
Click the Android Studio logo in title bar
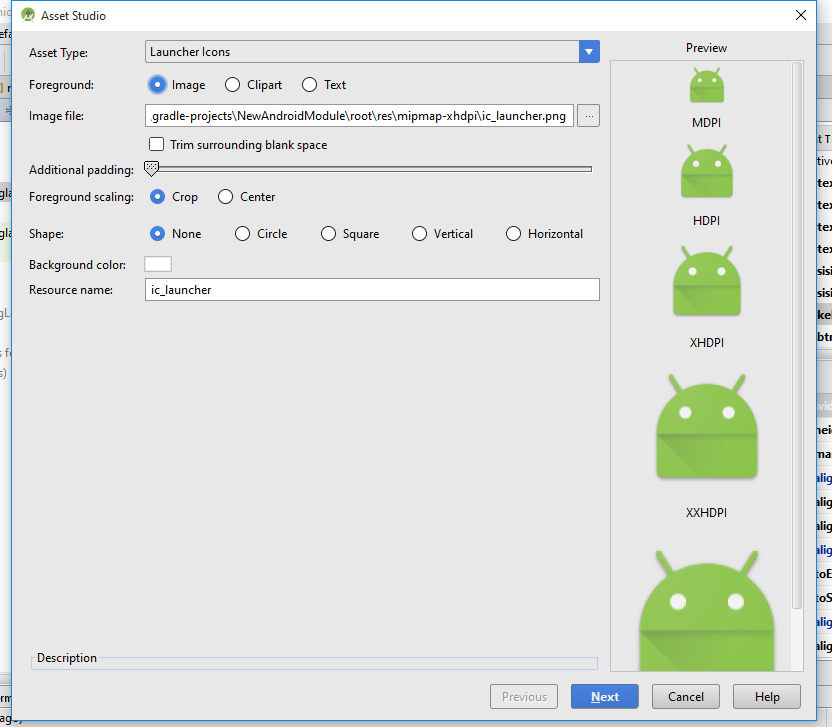pyautogui.click(x=26, y=15)
